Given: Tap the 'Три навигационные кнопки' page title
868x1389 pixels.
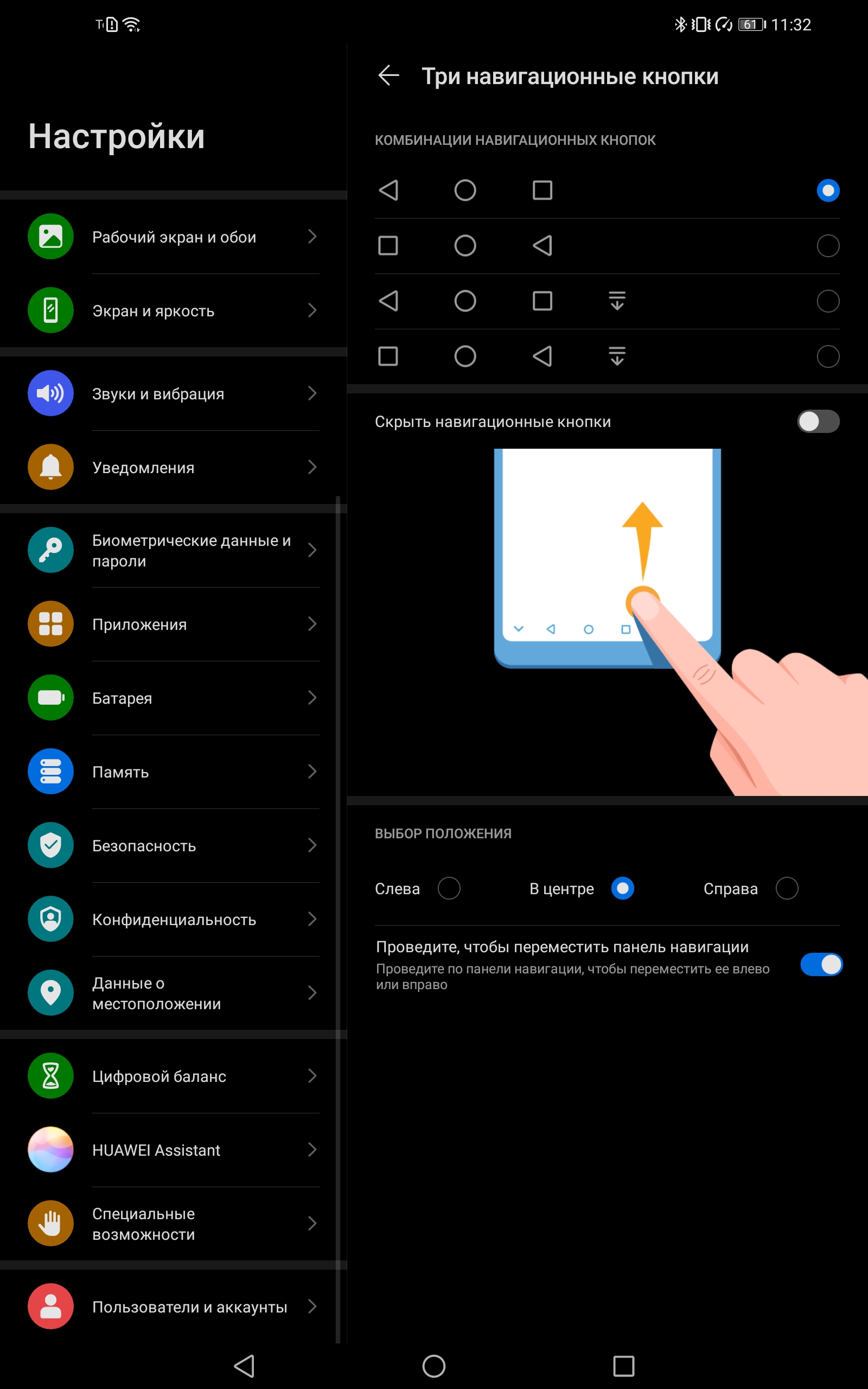Looking at the screenshot, I should 570,77.
